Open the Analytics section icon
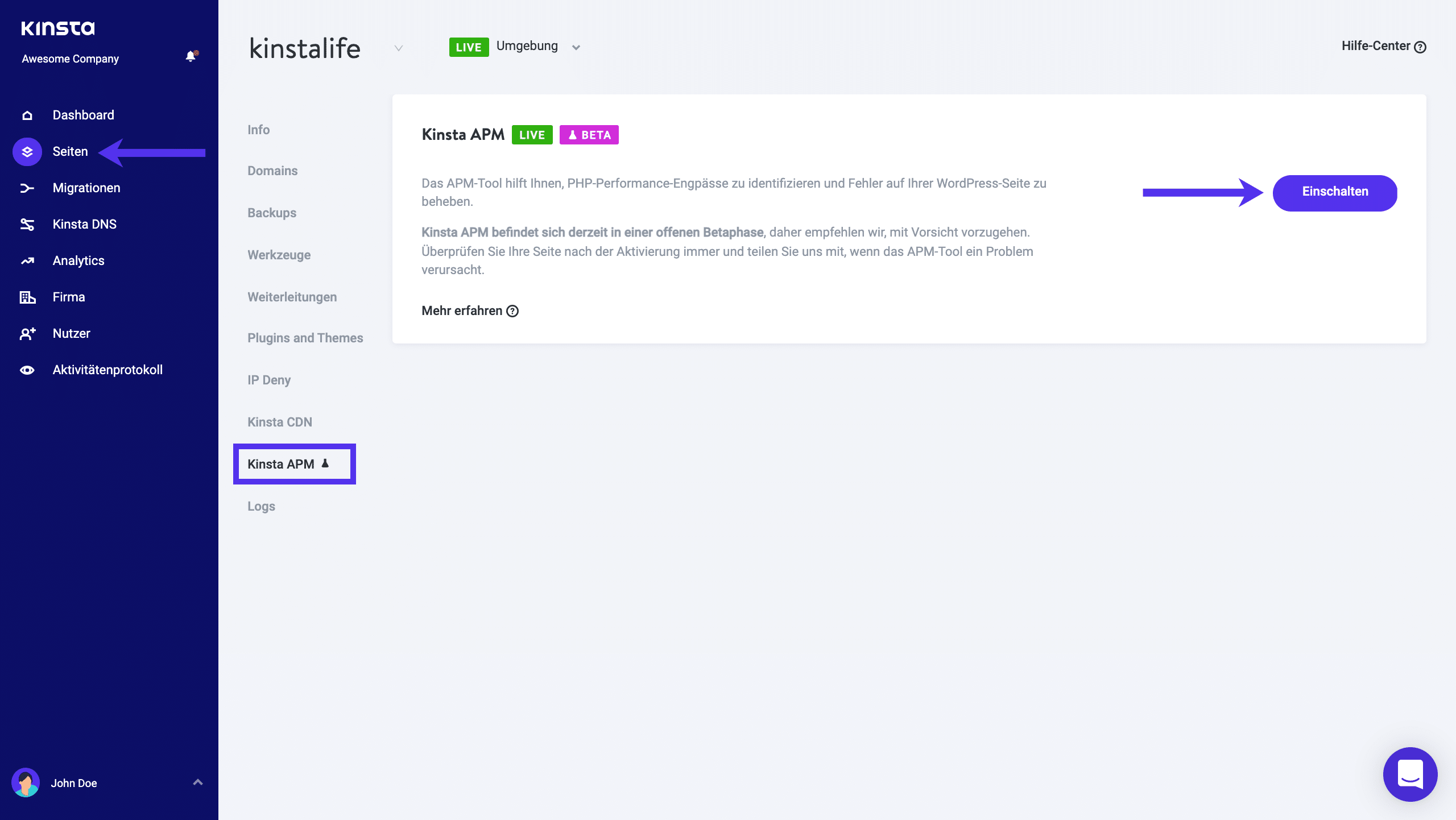 (x=27, y=260)
